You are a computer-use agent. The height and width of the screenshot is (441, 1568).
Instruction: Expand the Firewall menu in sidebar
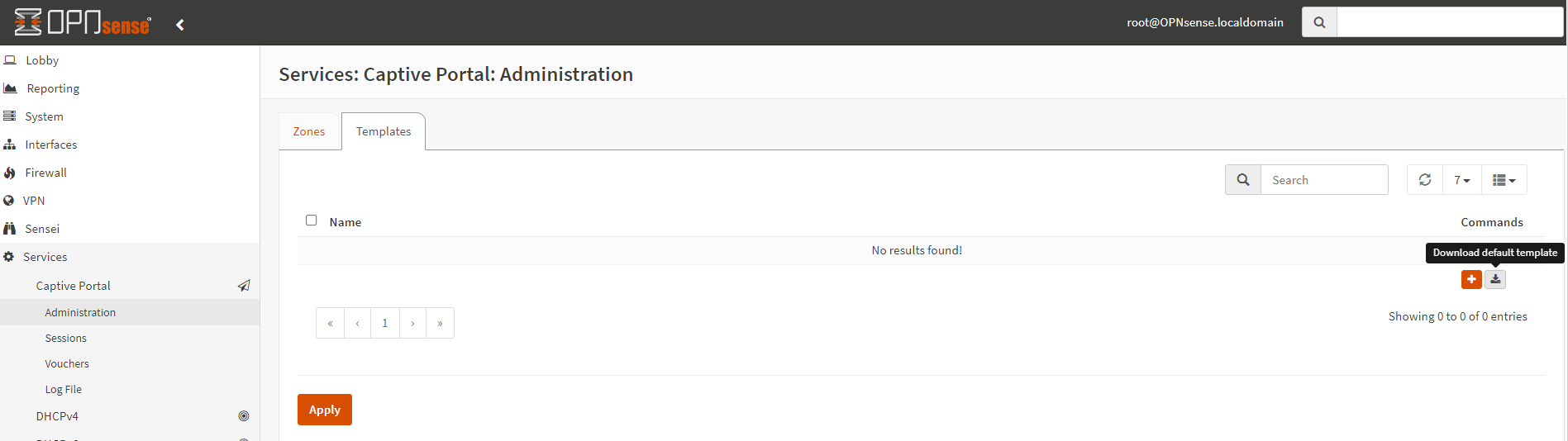tap(45, 173)
